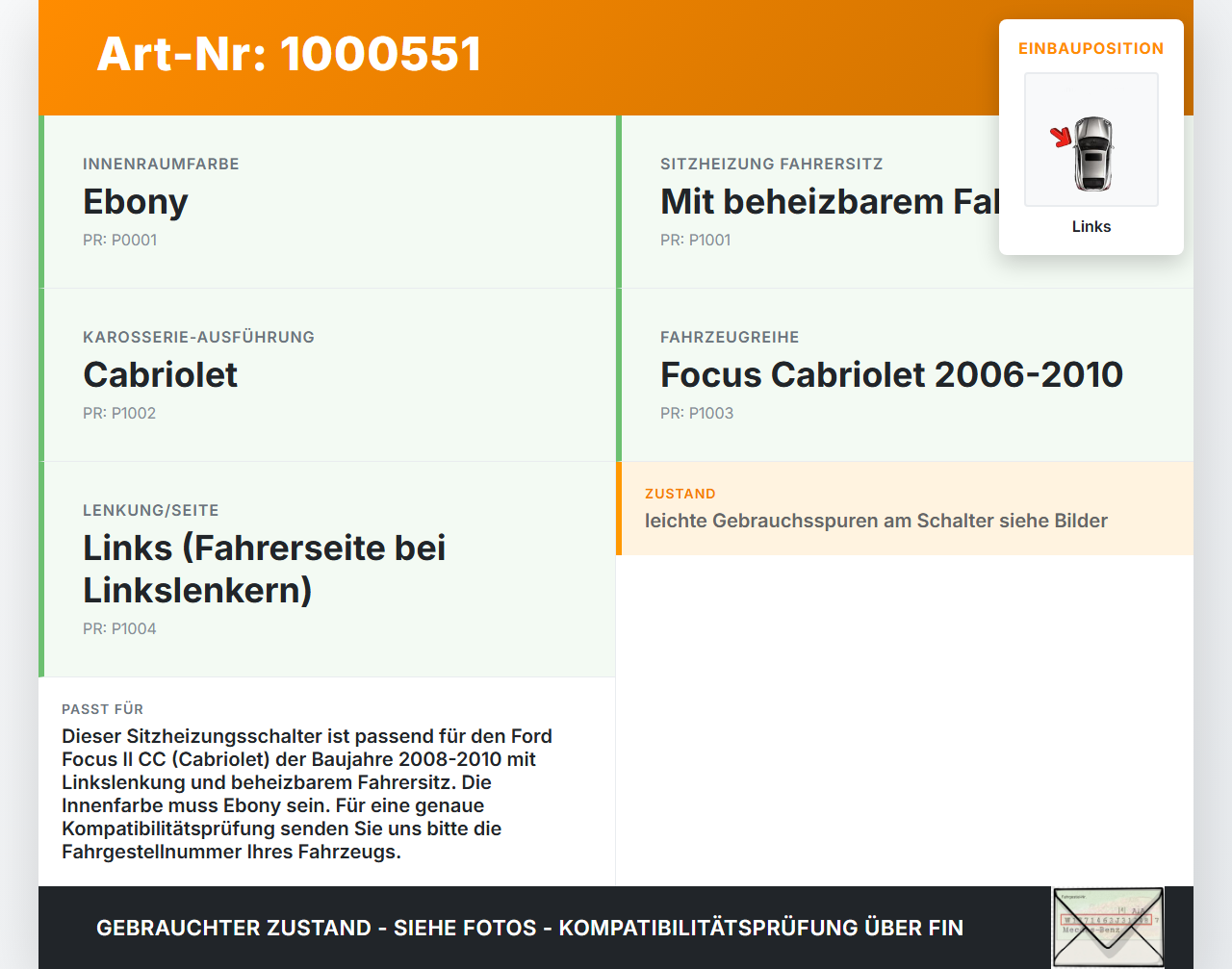Click the Cabriolet body type value
This screenshot has height=969, width=1232.
coord(160,374)
